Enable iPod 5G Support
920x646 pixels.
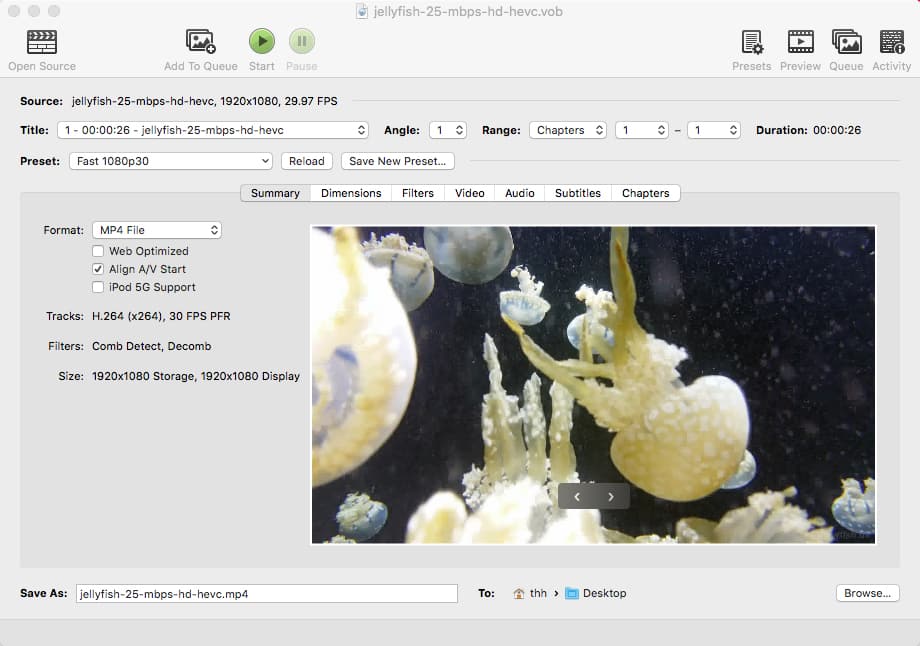click(97, 287)
